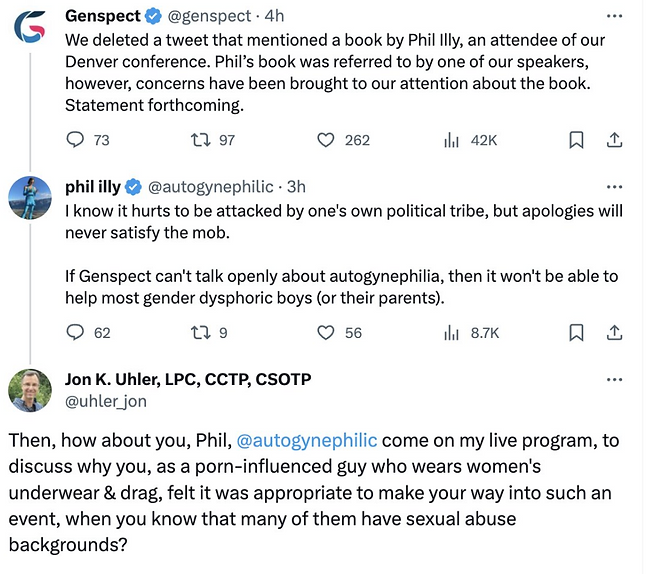Retweet phil illy's tweet
648x574 pixels.
202,333
